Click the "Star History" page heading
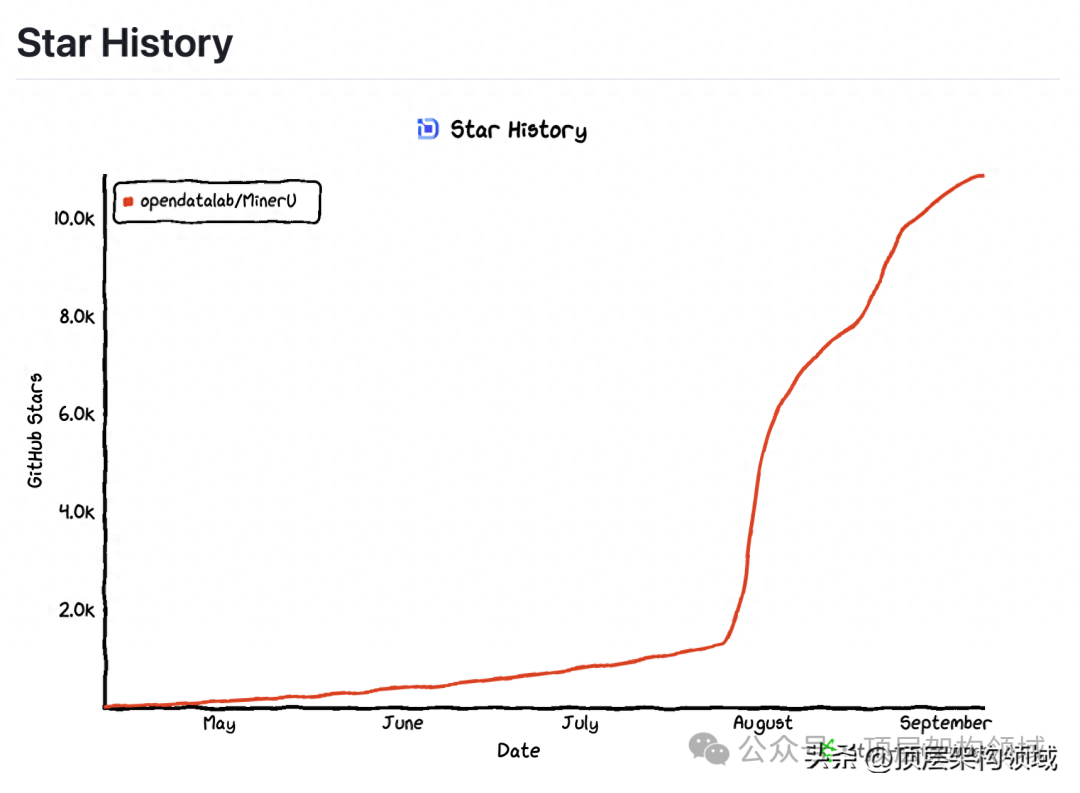 click(125, 43)
